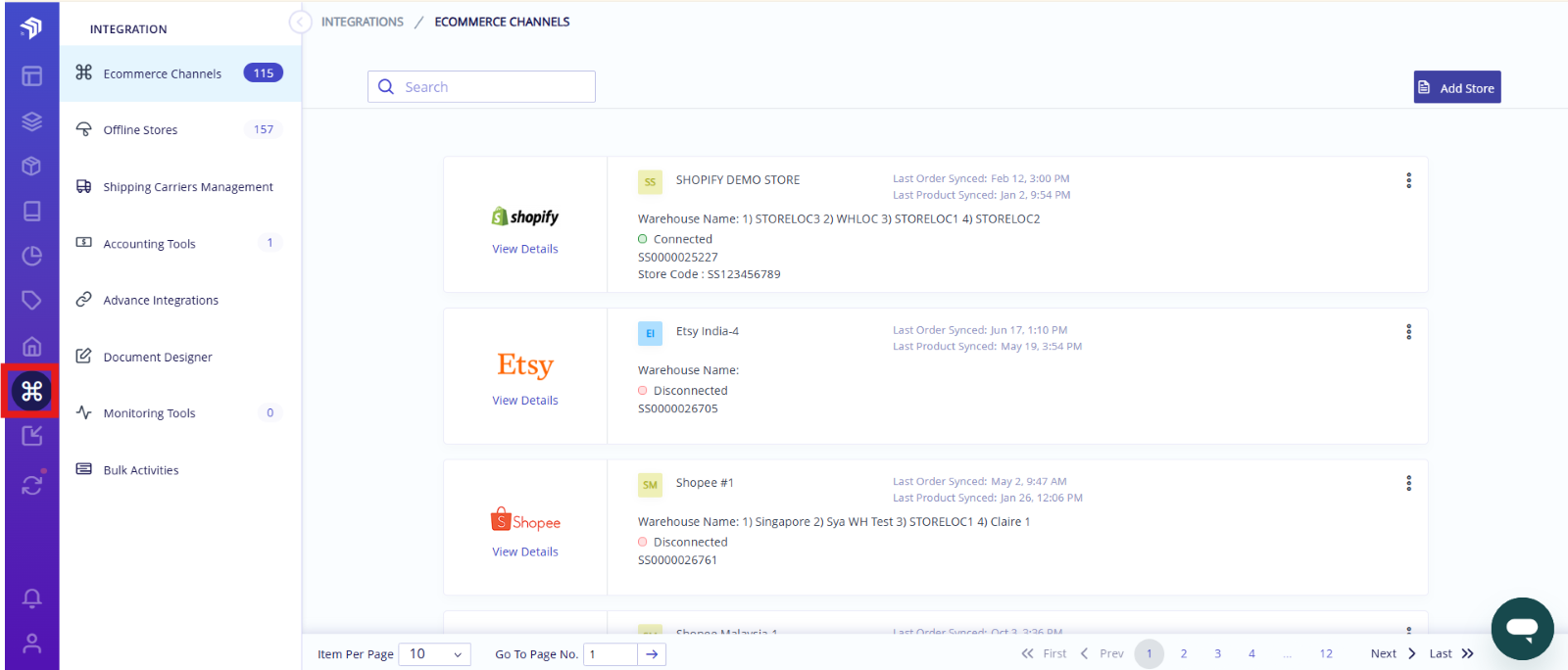Collapse sidebar with the chevron circle

point(300,22)
